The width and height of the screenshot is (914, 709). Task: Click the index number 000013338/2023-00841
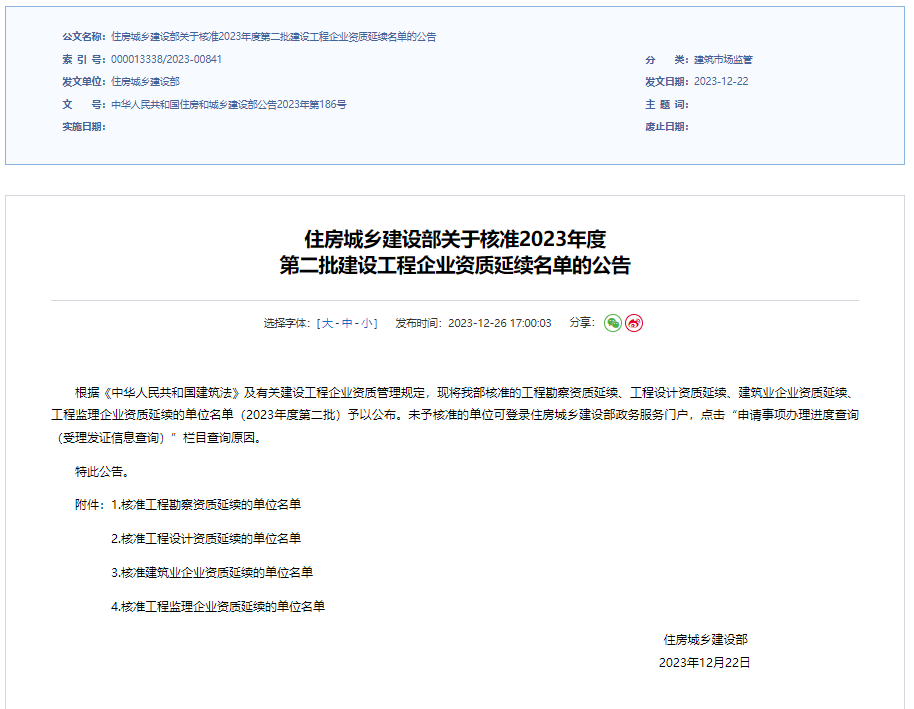(166, 60)
